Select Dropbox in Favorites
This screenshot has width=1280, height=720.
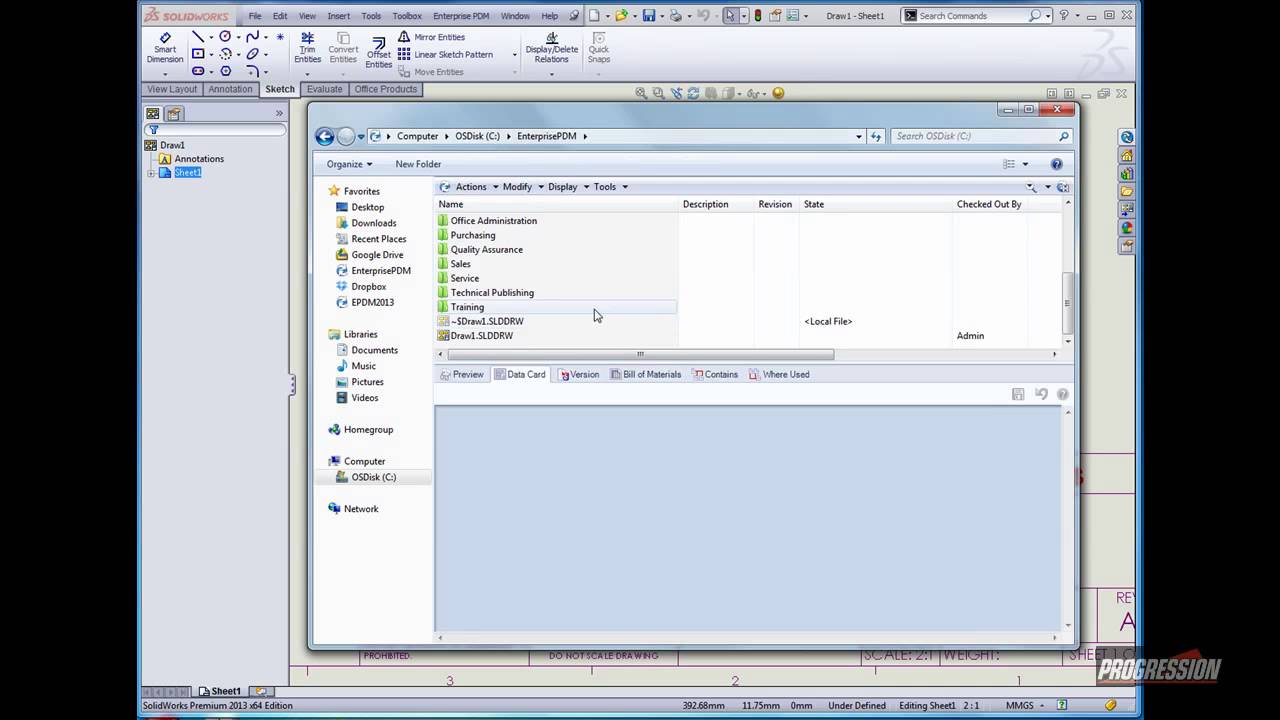coord(369,287)
